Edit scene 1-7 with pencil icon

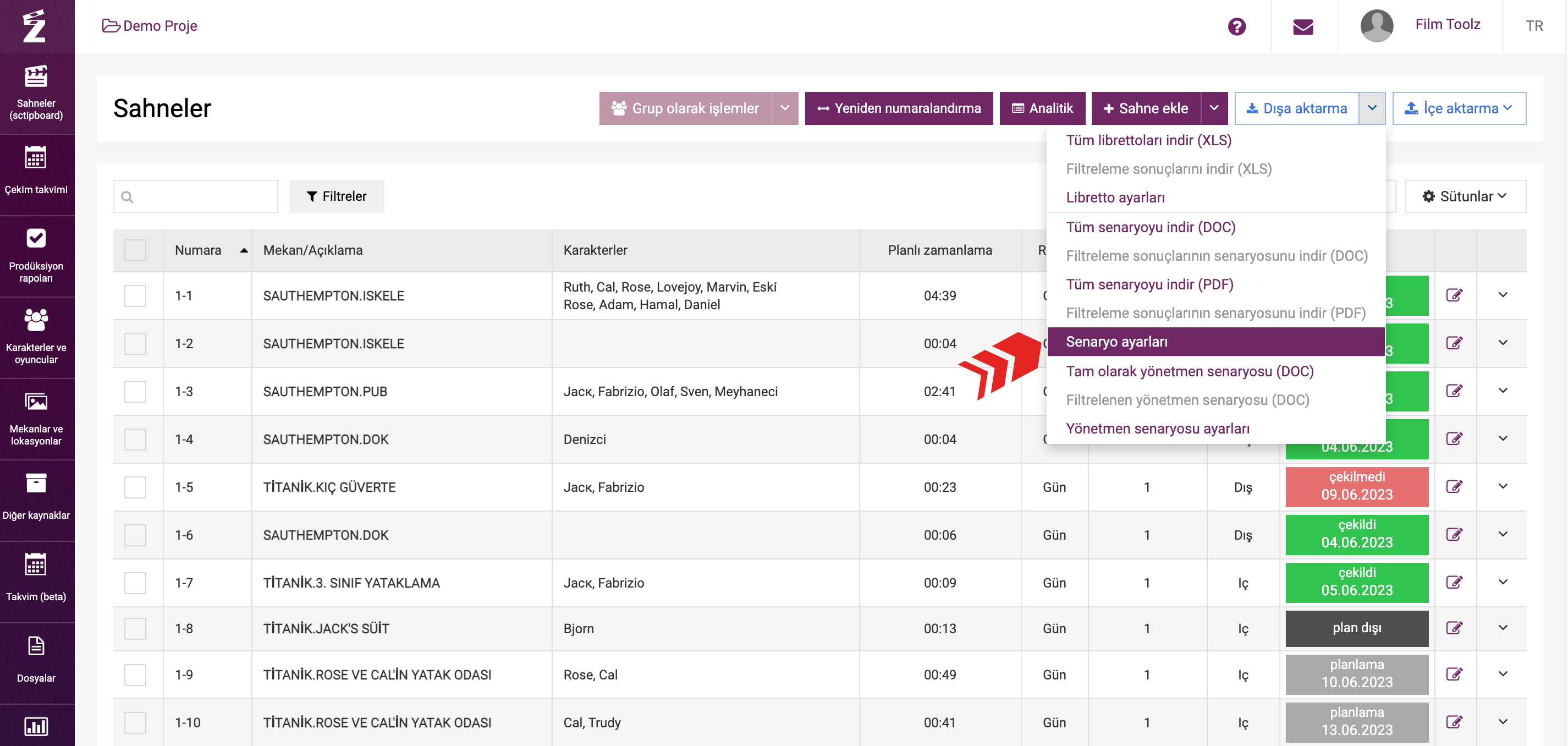(x=1454, y=582)
